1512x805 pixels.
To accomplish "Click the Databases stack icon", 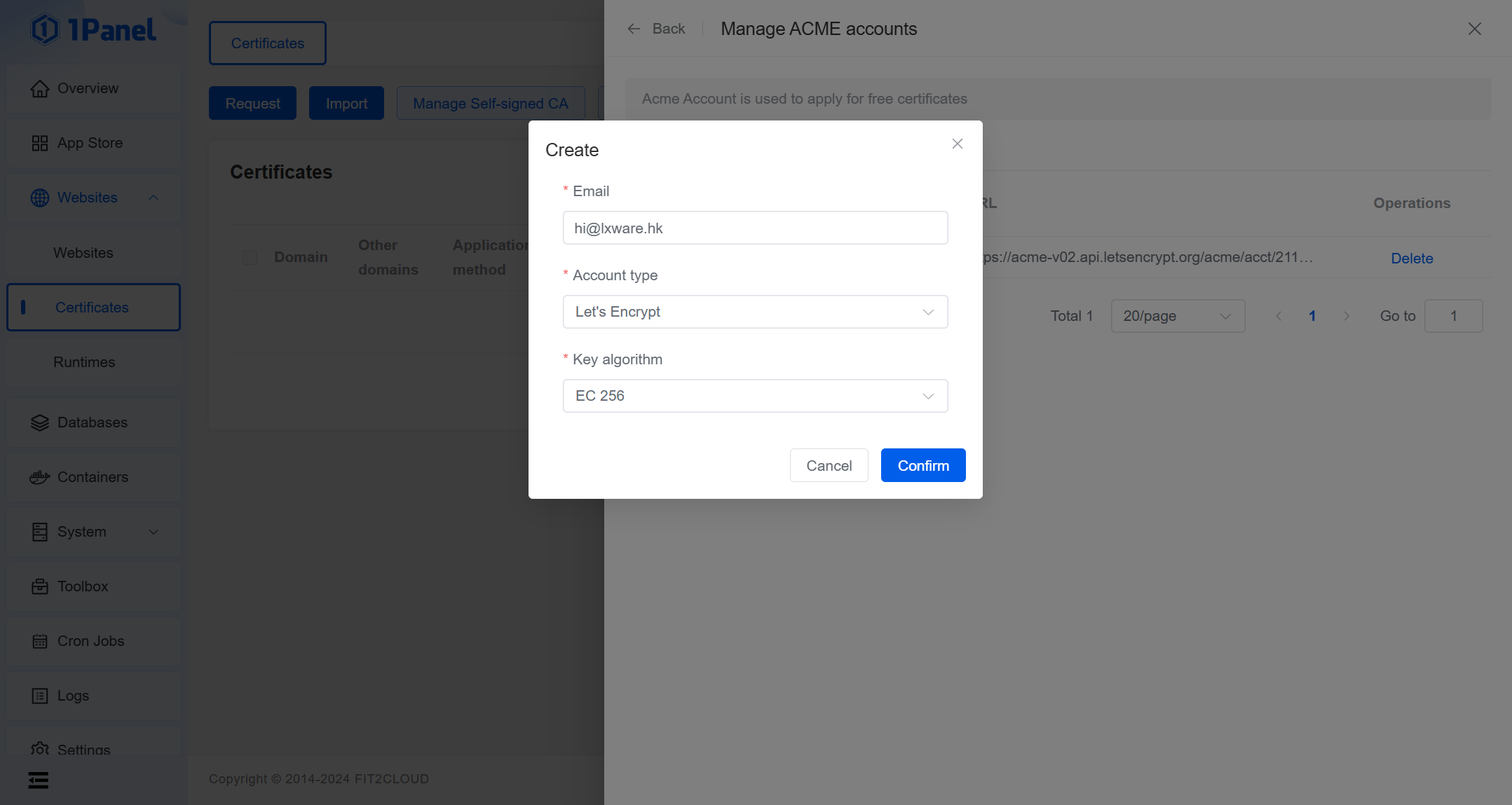I will tap(40, 423).
